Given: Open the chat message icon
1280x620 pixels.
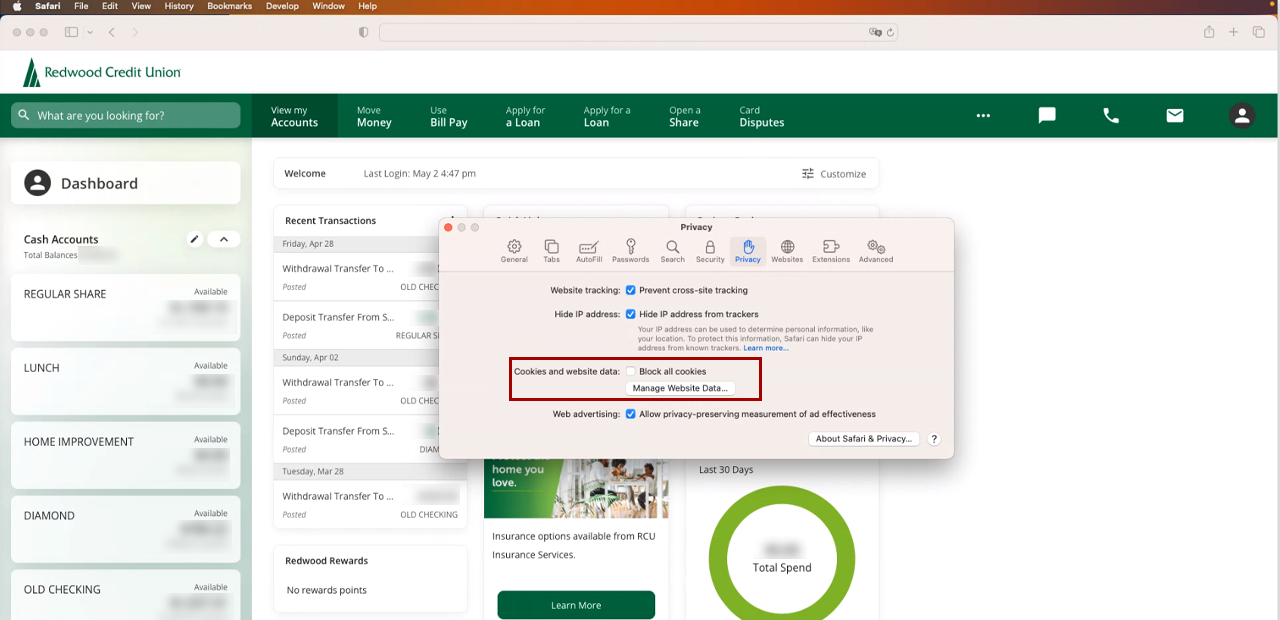Looking at the screenshot, I should click(x=1047, y=115).
